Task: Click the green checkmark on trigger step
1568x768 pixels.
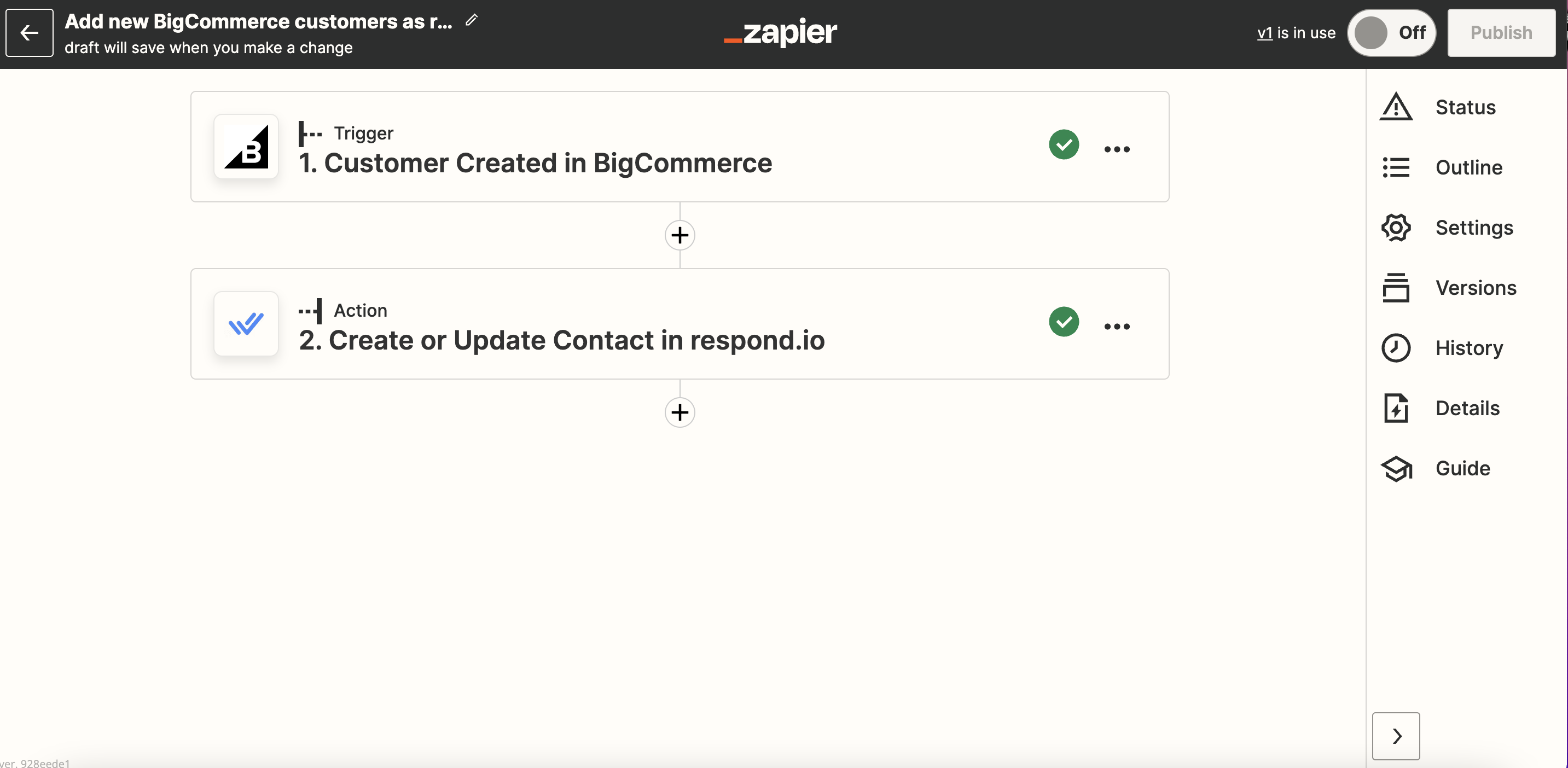Action: pos(1063,146)
